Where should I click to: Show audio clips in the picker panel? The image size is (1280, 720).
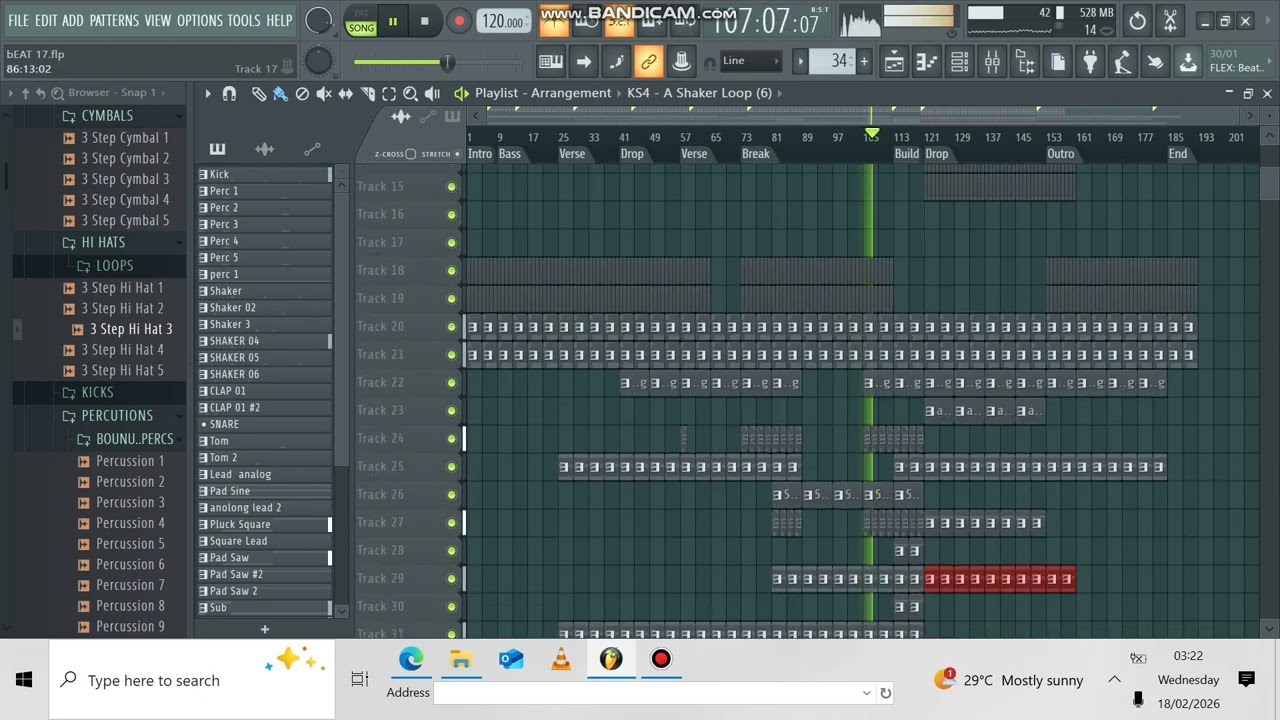tap(265, 149)
